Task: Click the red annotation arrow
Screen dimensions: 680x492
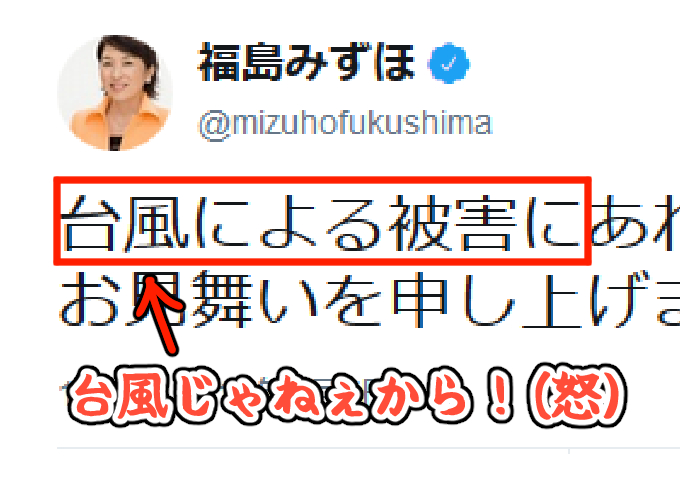Action: 158,316
